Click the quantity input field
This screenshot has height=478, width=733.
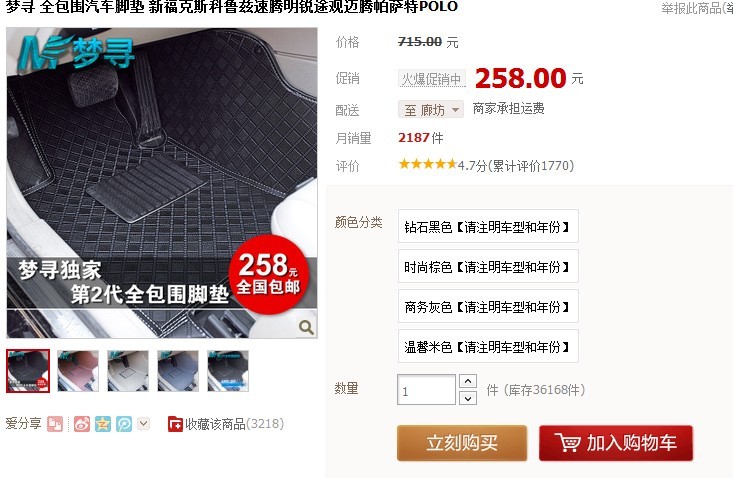(426, 390)
